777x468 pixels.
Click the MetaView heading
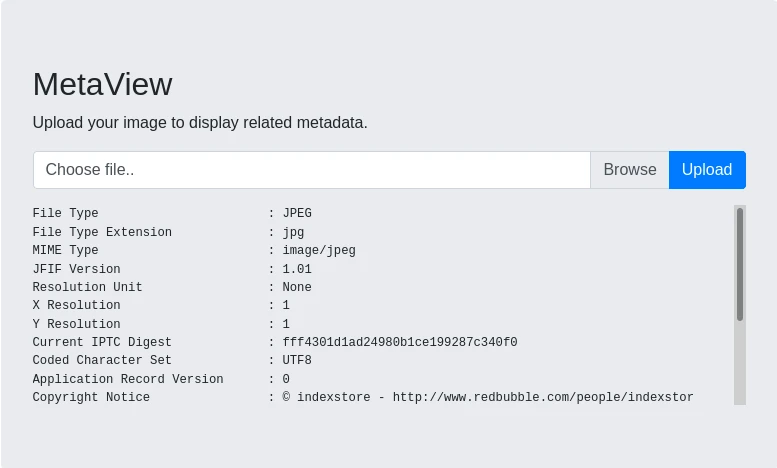click(102, 84)
